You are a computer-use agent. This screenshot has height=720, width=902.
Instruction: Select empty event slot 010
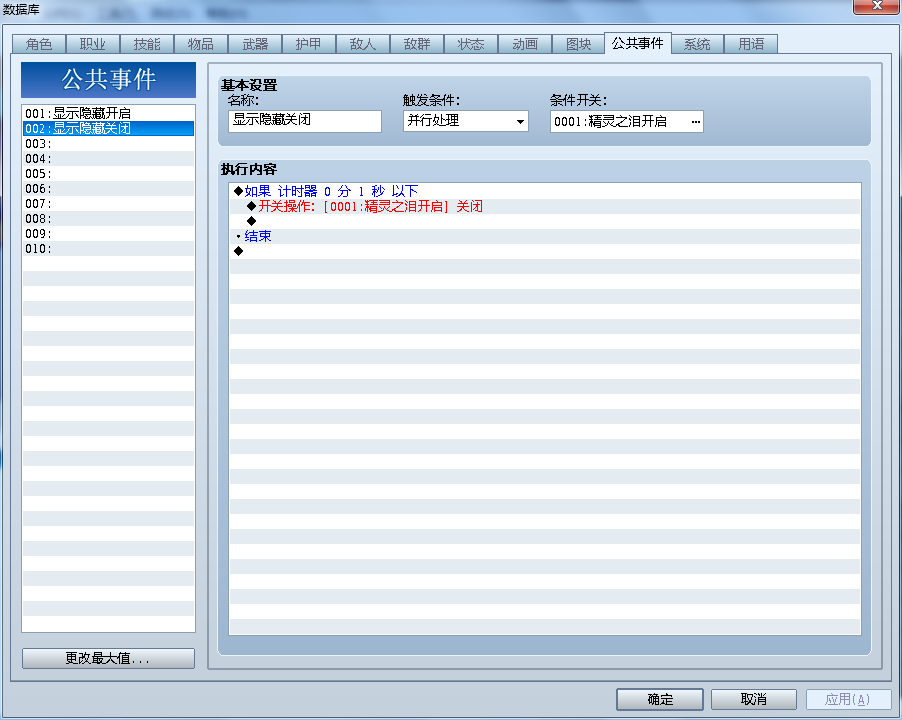[x=108, y=248]
